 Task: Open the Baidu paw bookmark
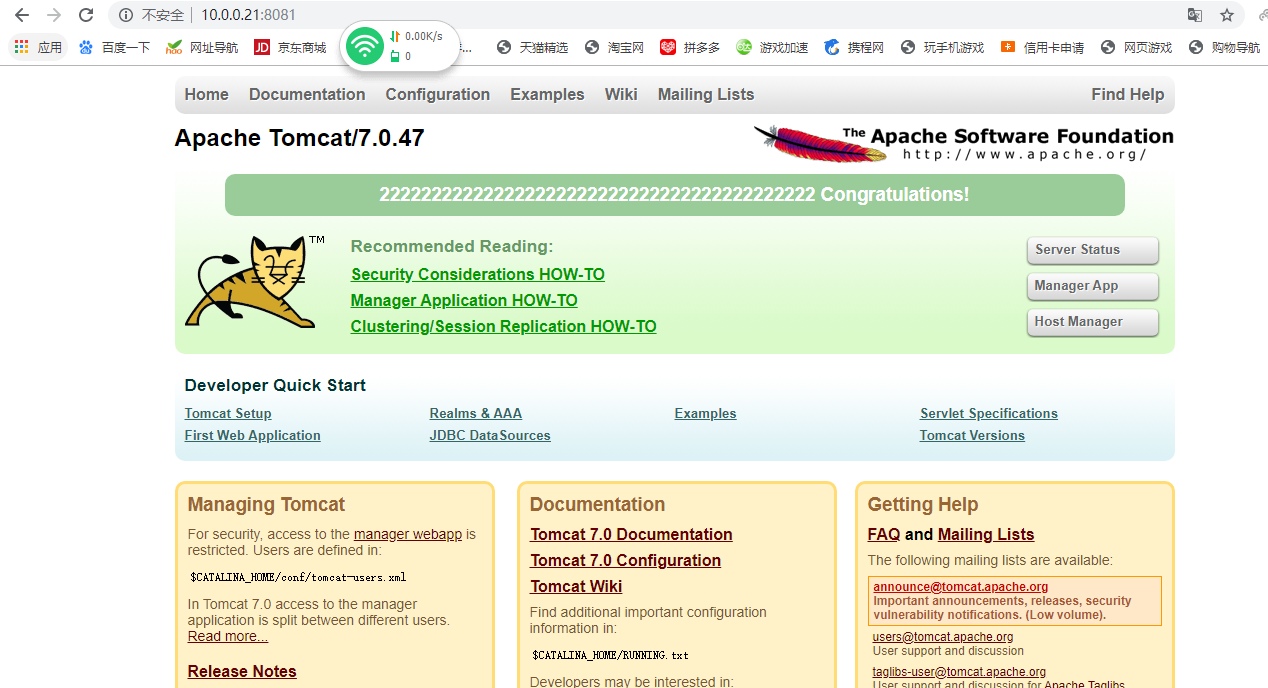pyautogui.click(x=115, y=47)
